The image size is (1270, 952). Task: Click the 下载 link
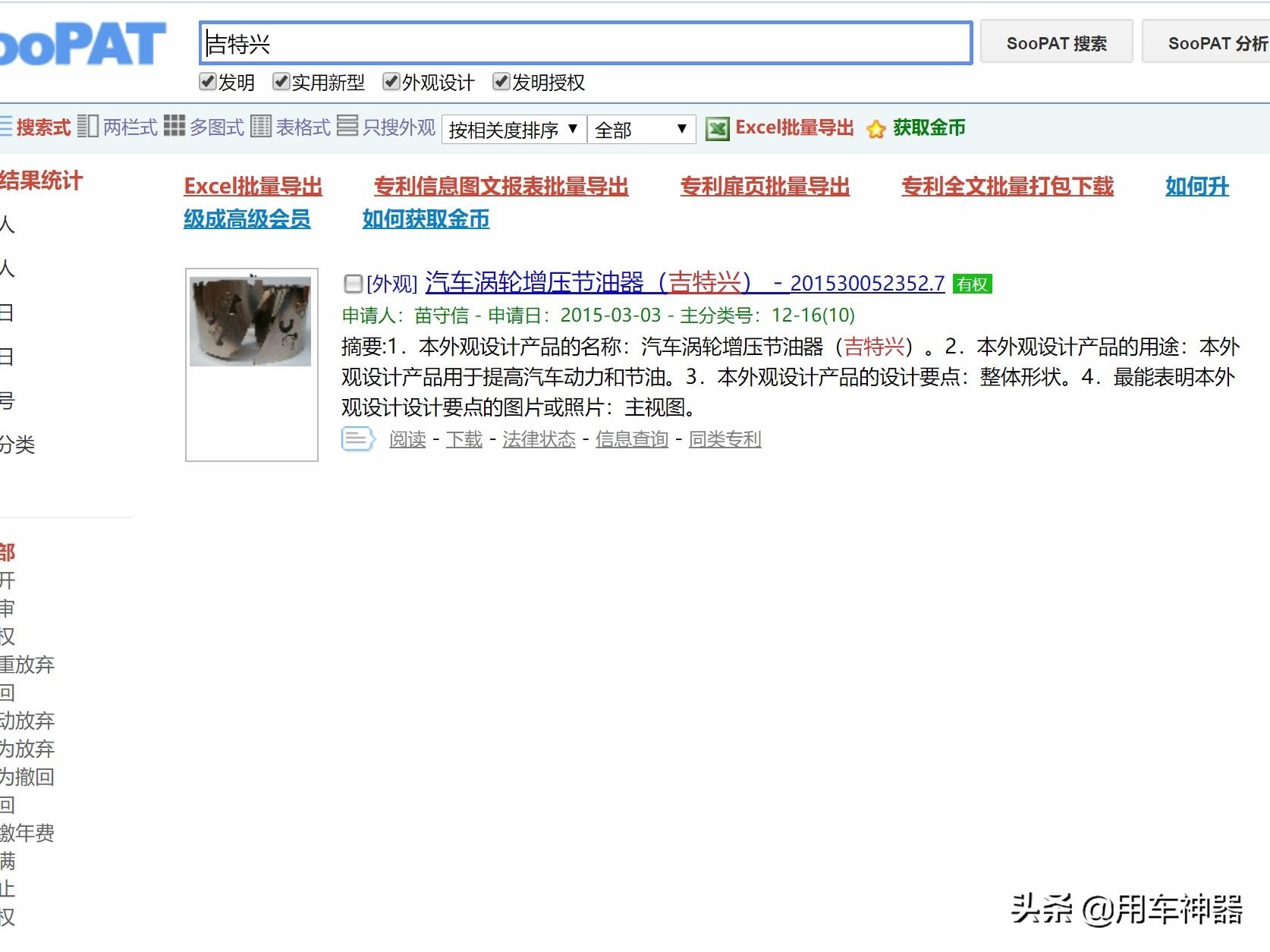[464, 439]
